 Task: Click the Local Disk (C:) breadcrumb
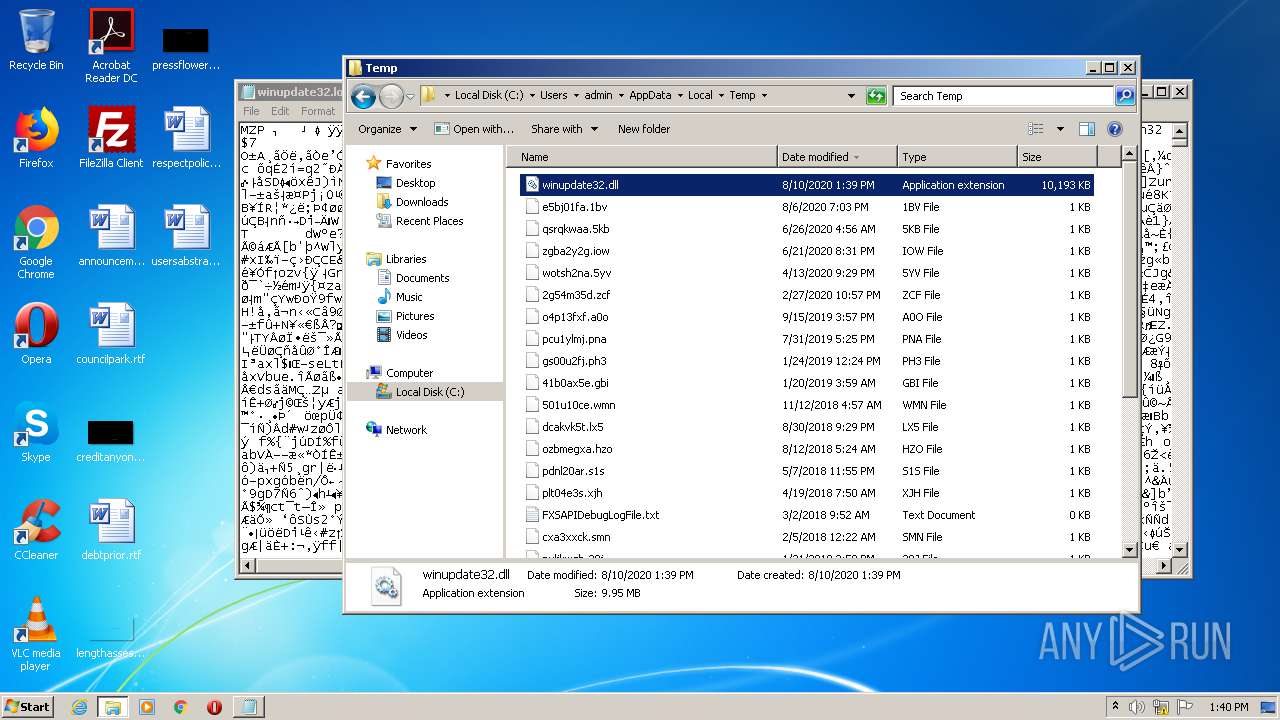coord(489,96)
